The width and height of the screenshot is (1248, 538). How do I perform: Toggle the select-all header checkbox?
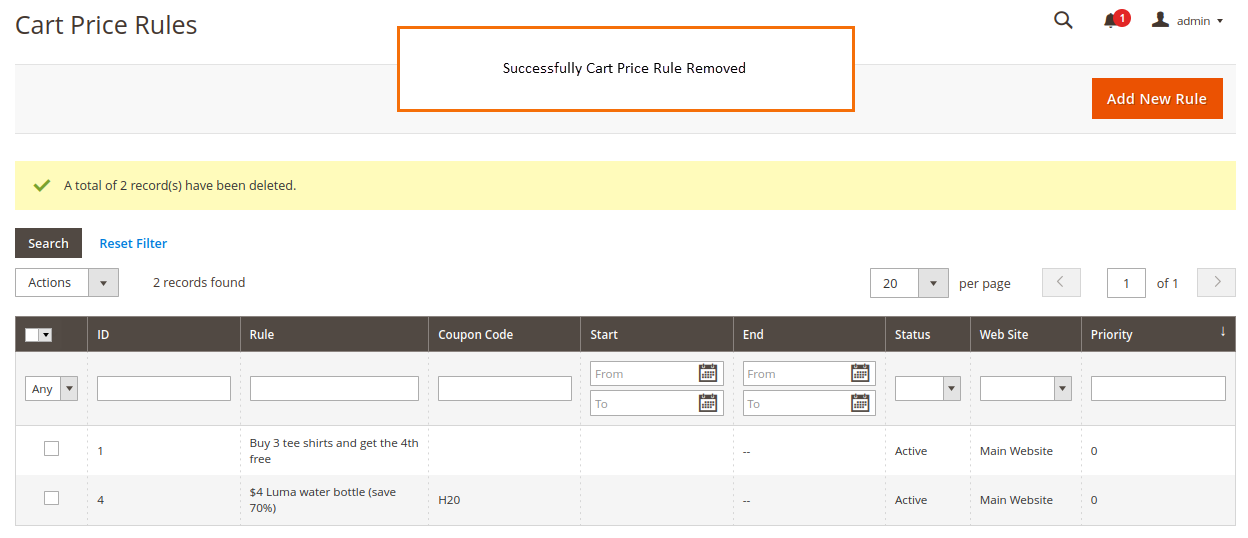coord(33,335)
